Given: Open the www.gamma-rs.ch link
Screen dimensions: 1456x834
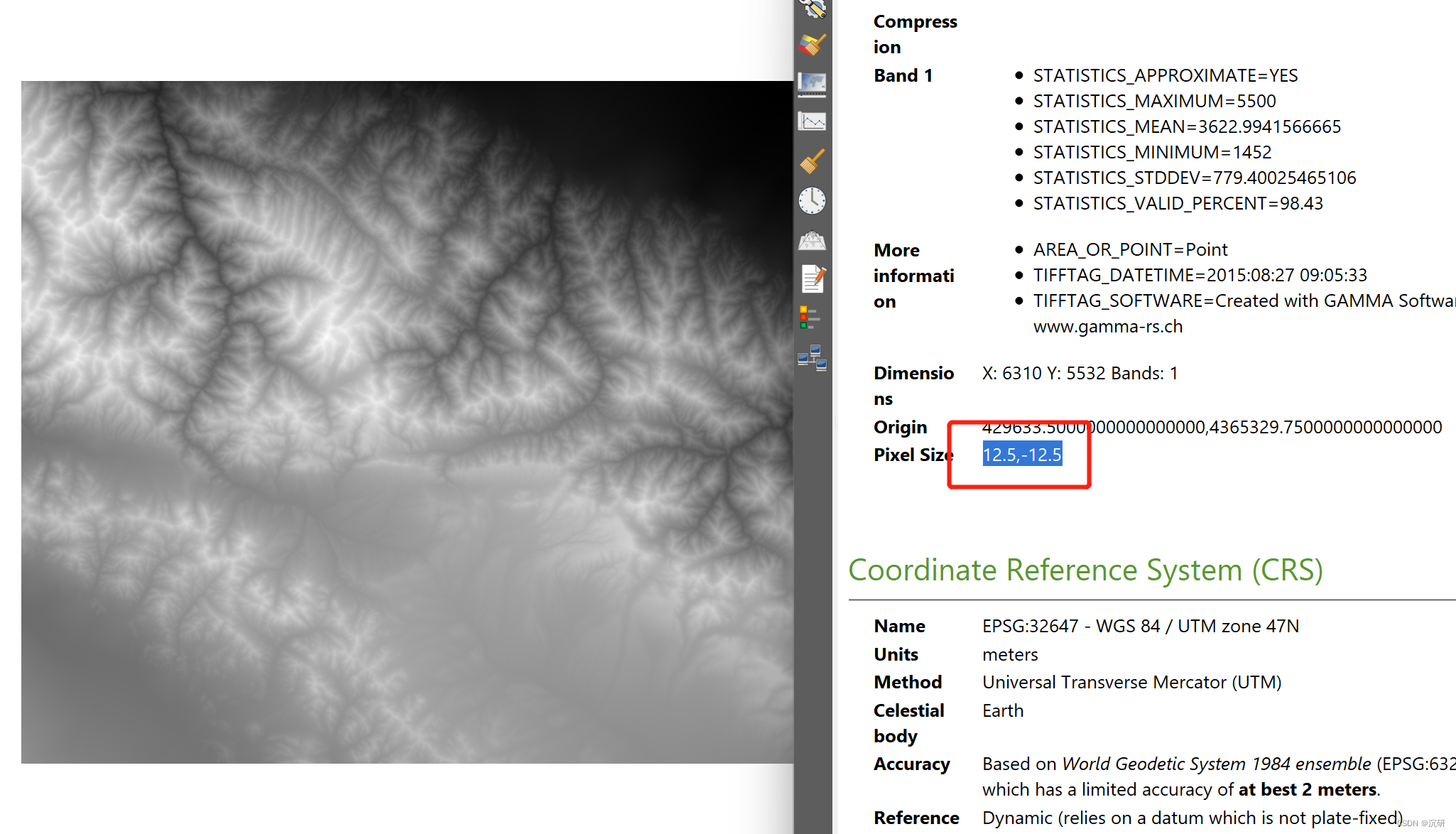Looking at the screenshot, I should pyautogui.click(x=1108, y=326).
